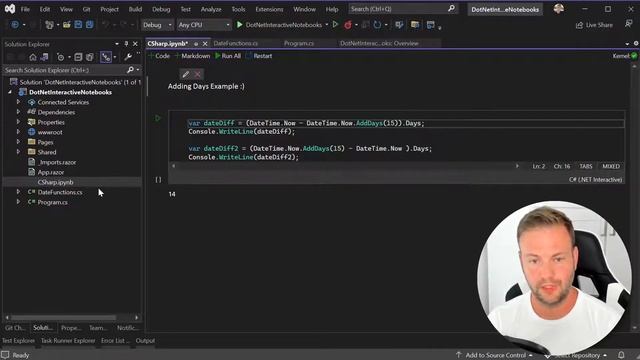Viewport: 640px width, 360px height.
Task: Click the pending changes filter clock icon
Action: (60, 57)
